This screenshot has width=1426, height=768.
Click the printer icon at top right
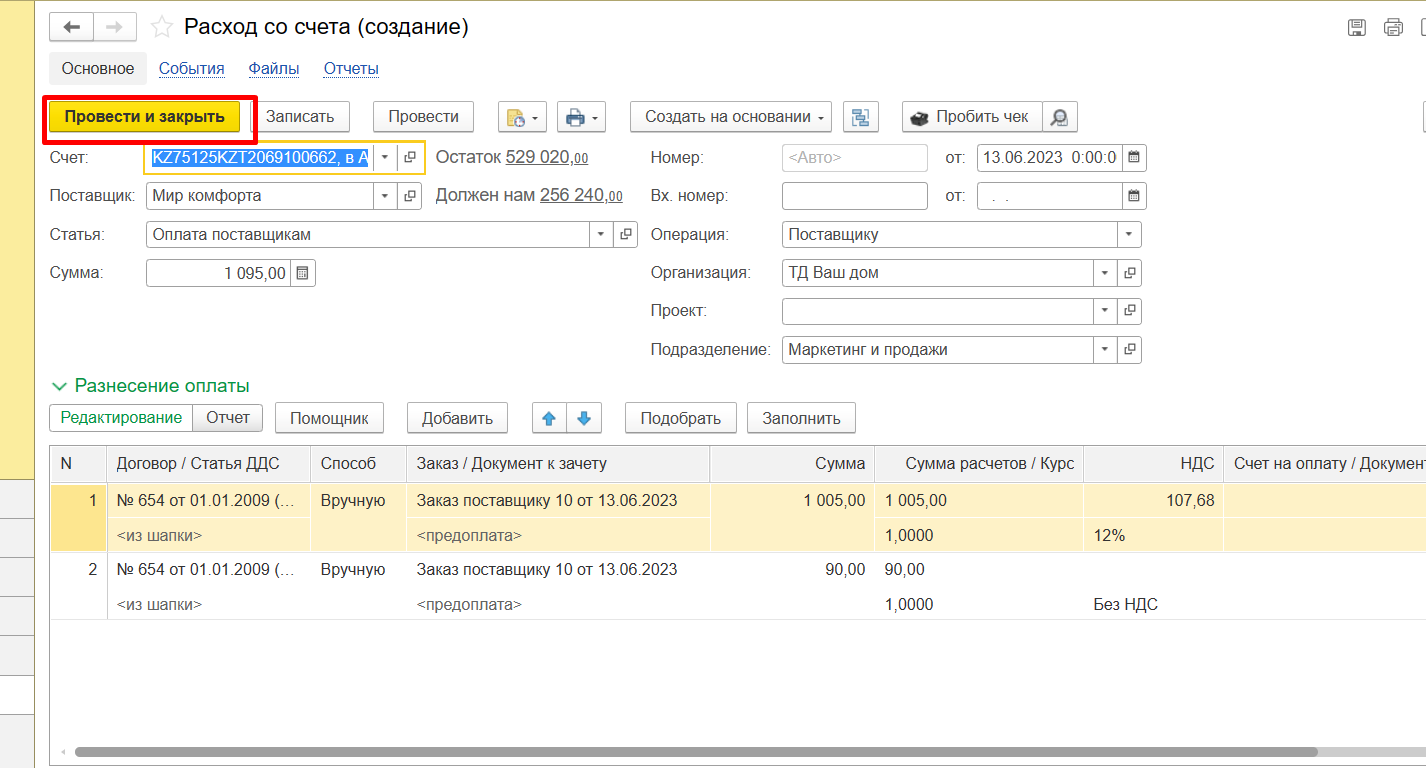click(x=1393, y=28)
